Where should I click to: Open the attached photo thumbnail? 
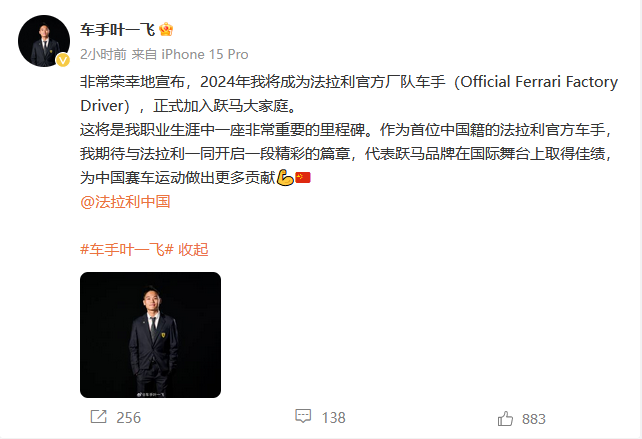(x=150, y=335)
